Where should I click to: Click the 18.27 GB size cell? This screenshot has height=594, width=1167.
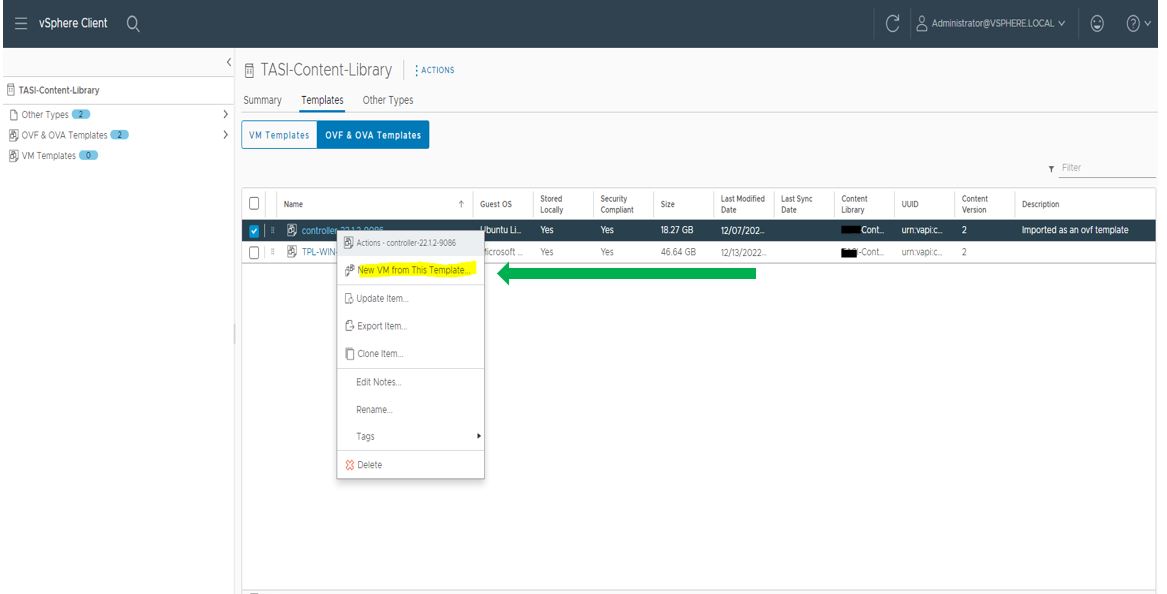(x=677, y=231)
